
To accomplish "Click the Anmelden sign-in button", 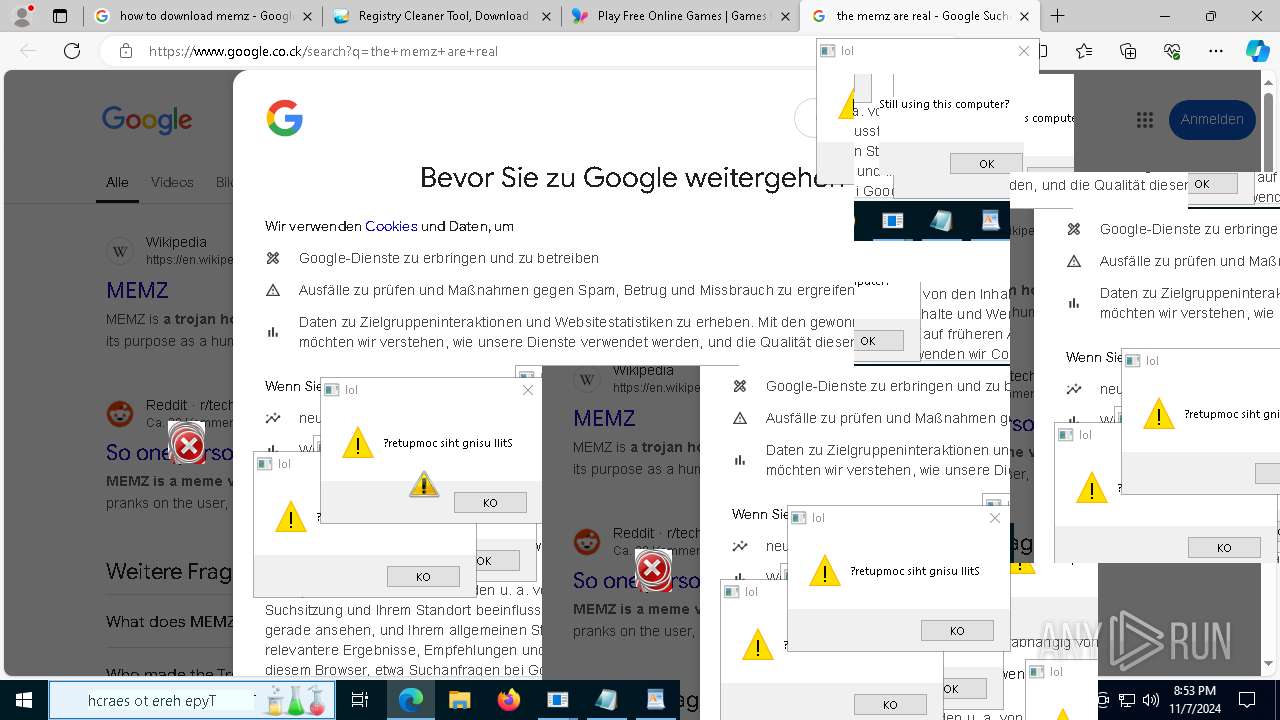I will [x=1212, y=119].
